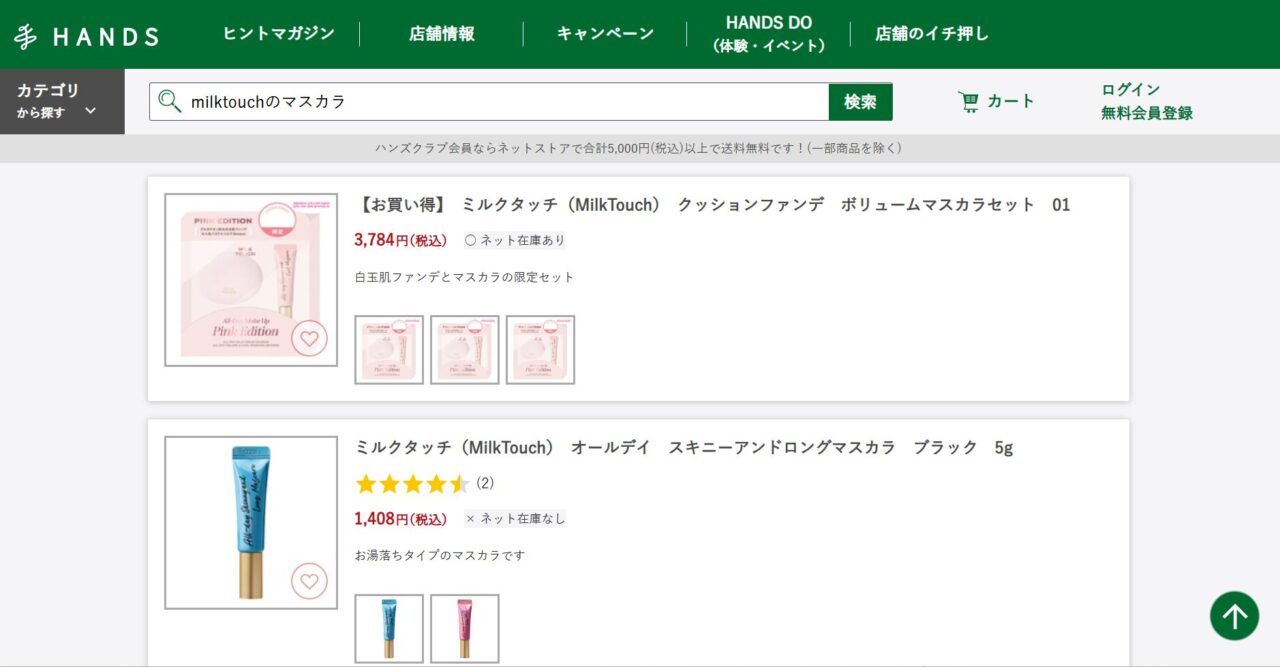Click the magnifier icon in search box
The image size is (1280, 667).
click(170, 101)
